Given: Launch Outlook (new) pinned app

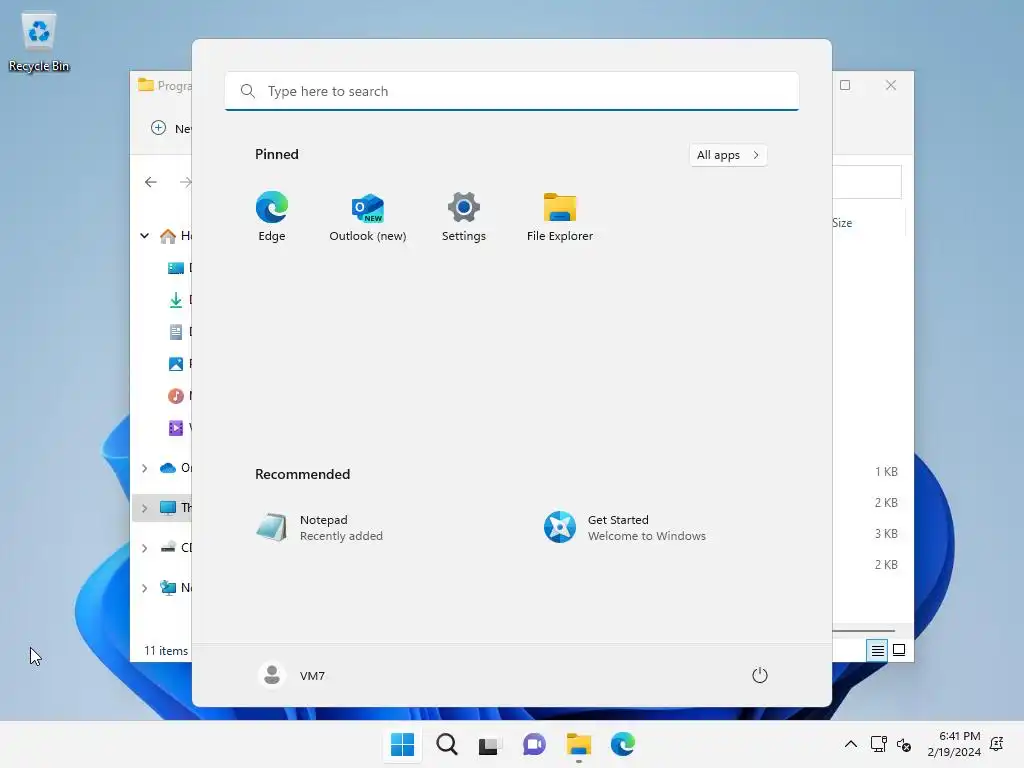Looking at the screenshot, I should coord(368,217).
